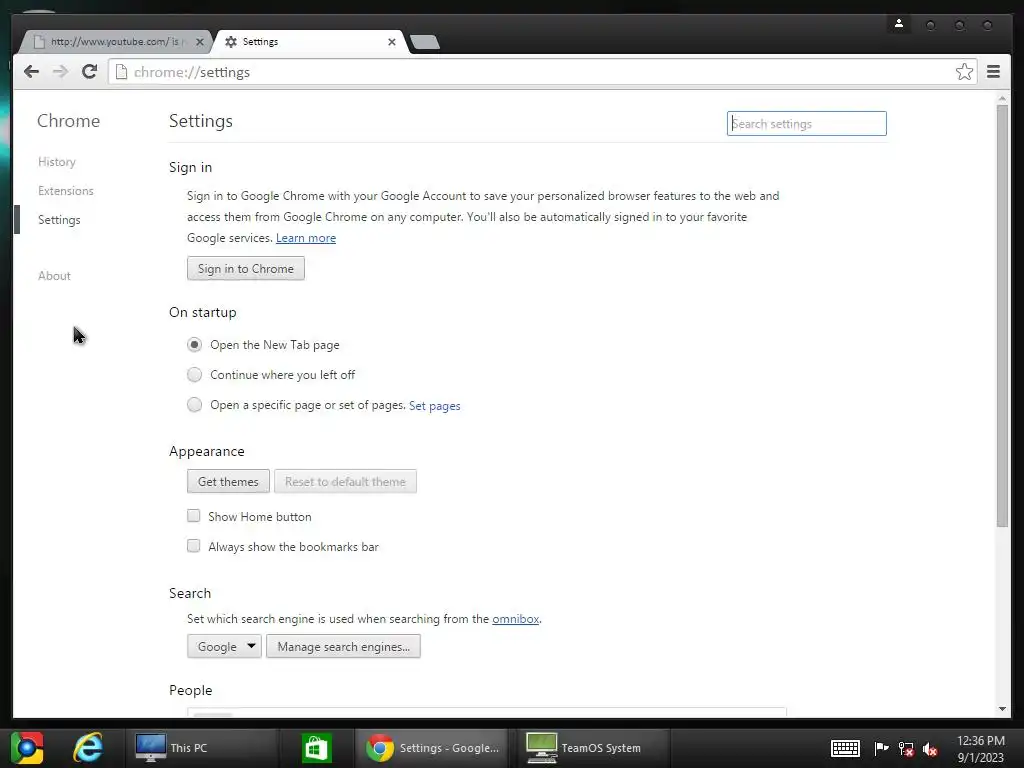Image resolution: width=1024 pixels, height=768 pixels.
Task: Open the omnibox link
Action: click(x=515, y=619)
